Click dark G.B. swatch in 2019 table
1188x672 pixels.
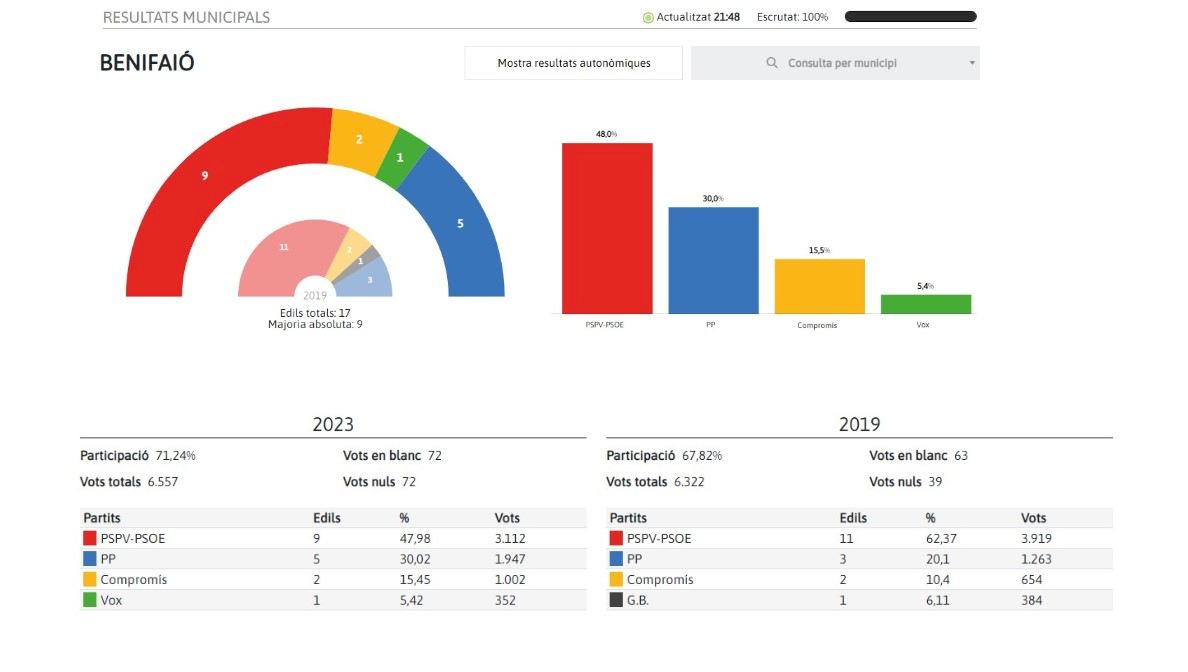(616, 600)
